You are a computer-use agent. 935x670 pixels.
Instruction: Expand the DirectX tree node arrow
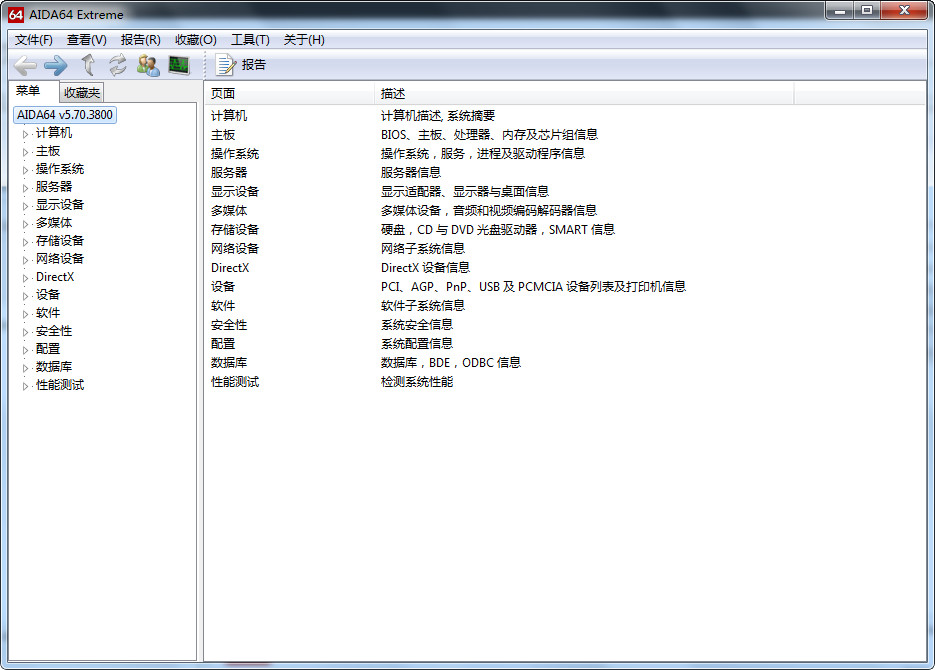click(25, 278)
